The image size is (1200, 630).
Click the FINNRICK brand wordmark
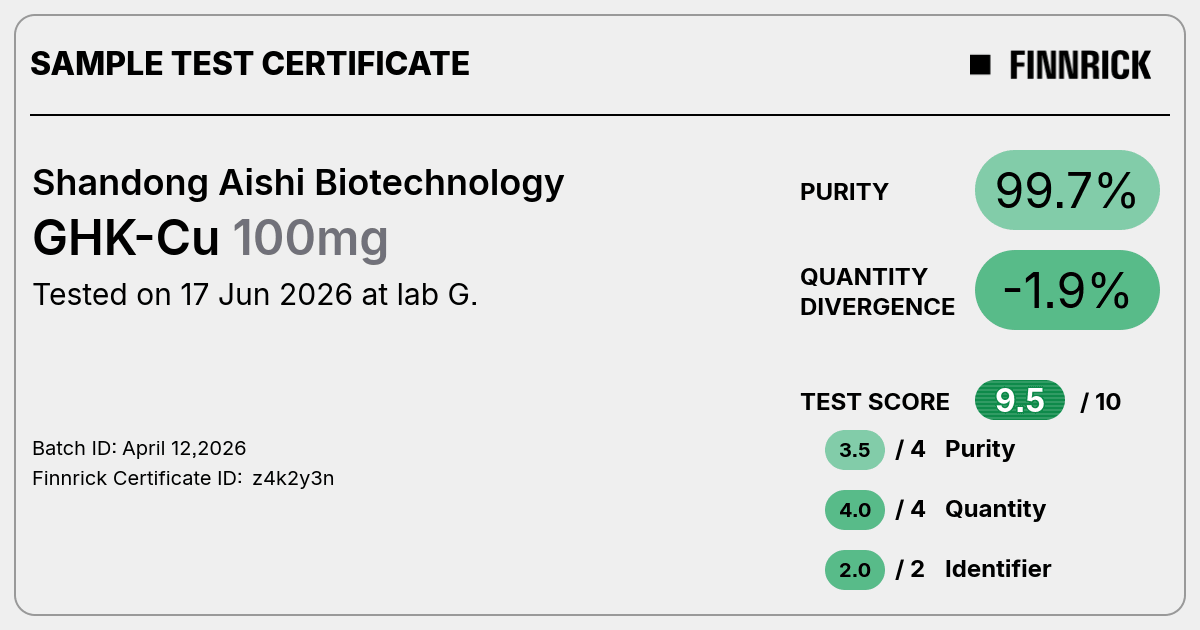pos(1080,65)
